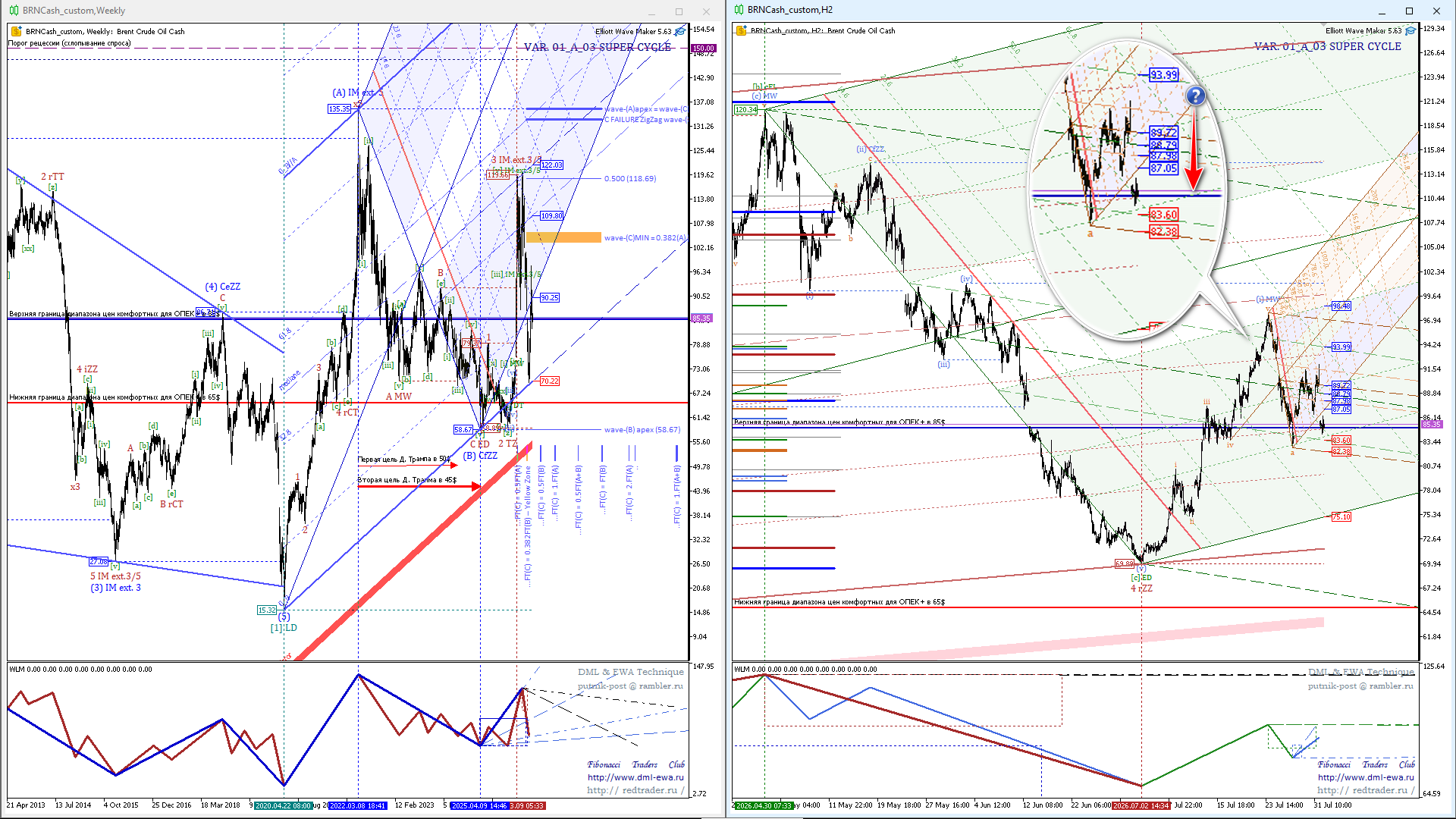Image resolution: width=1456 pixels, height=819 pixels.
Task: Click putnik-post @ rambler.ru in Weekly chart
Action: [630, 686]
